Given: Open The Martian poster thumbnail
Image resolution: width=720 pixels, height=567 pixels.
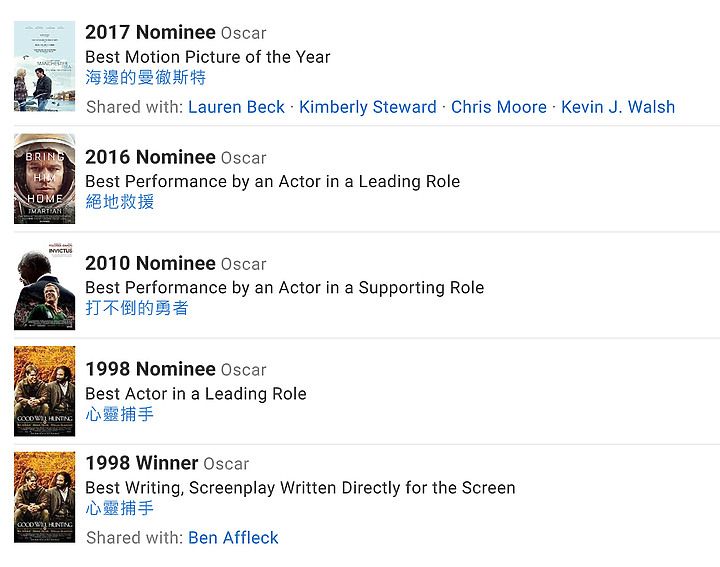Looking at the screenshot, I should click(45, 179).
